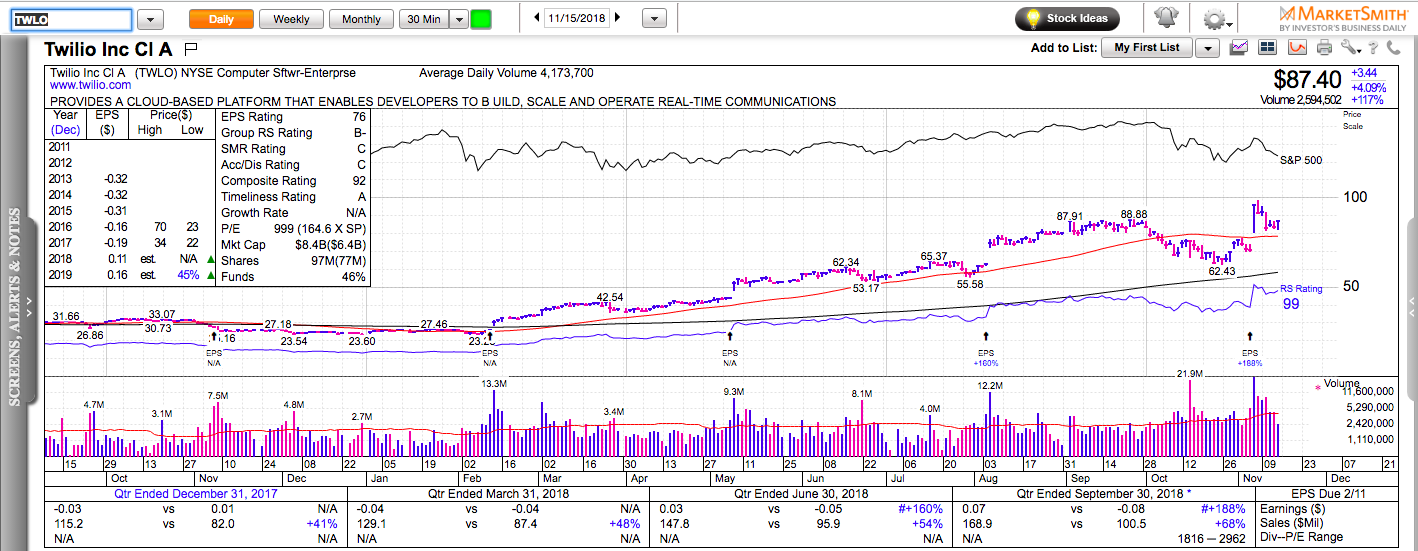Open the settings gear menu

tap(1215, 19)
